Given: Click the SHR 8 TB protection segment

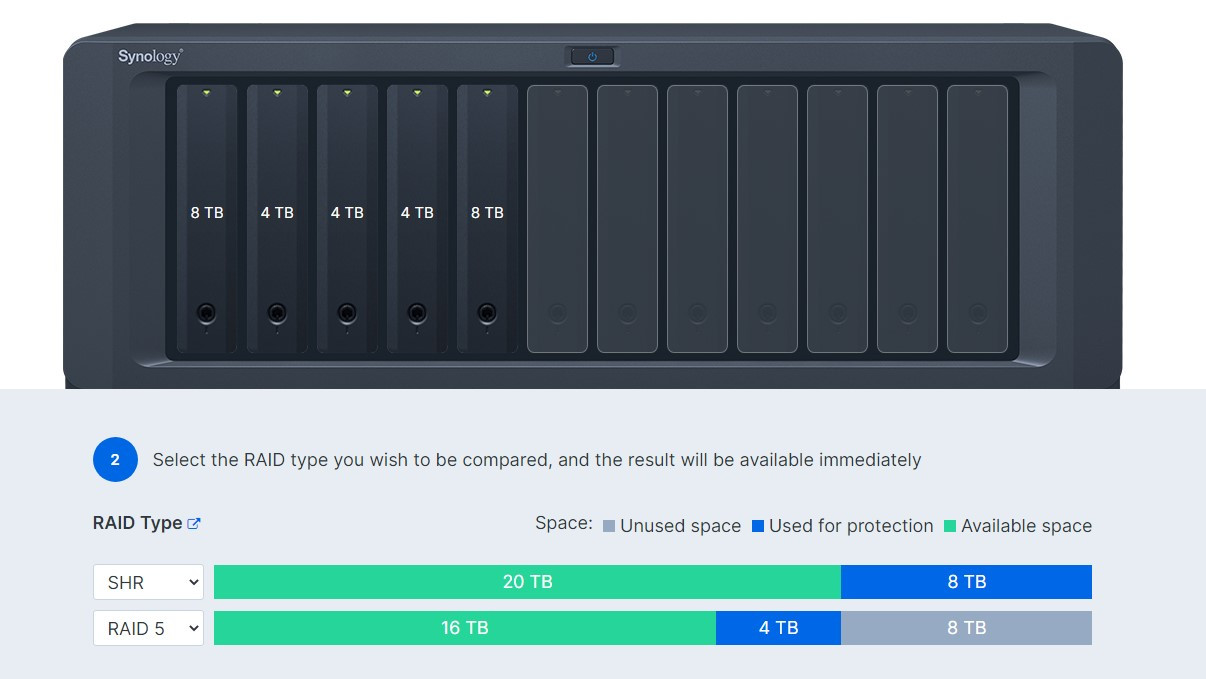Looking at the screenshot, I should [966, 582].
